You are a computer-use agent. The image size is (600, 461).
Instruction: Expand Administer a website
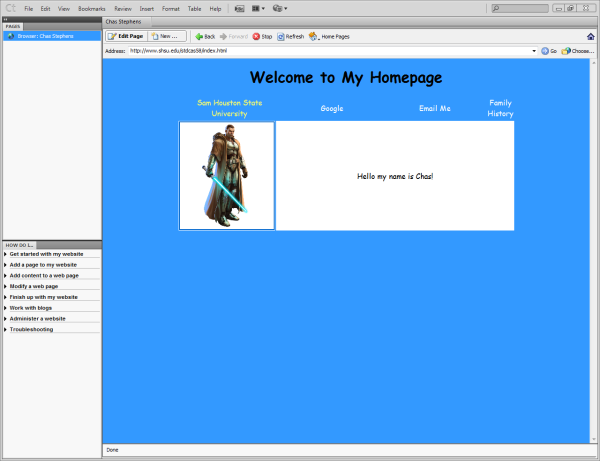click(37, 319)
